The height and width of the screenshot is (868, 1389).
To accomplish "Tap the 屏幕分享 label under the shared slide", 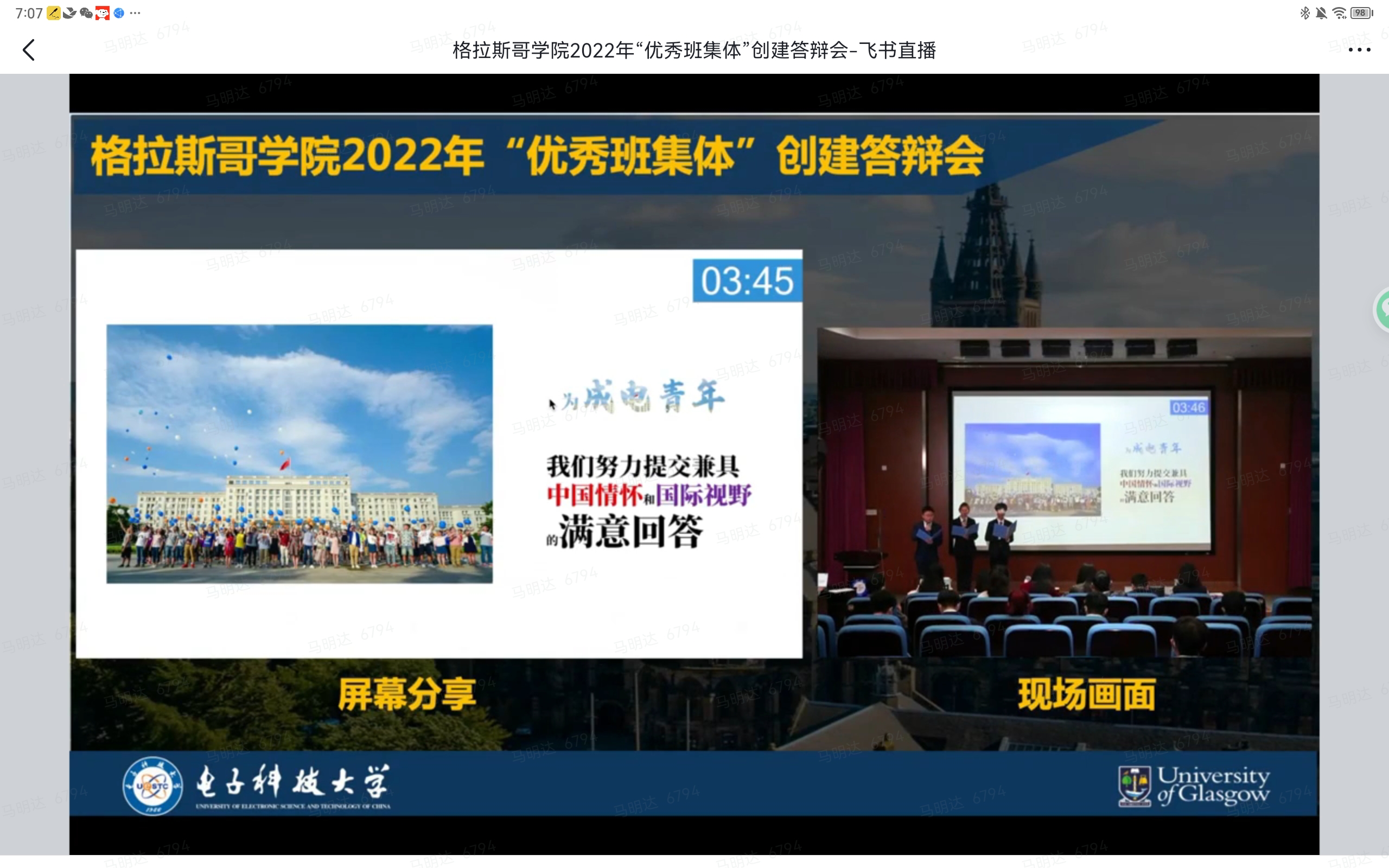I will (407, 694).
